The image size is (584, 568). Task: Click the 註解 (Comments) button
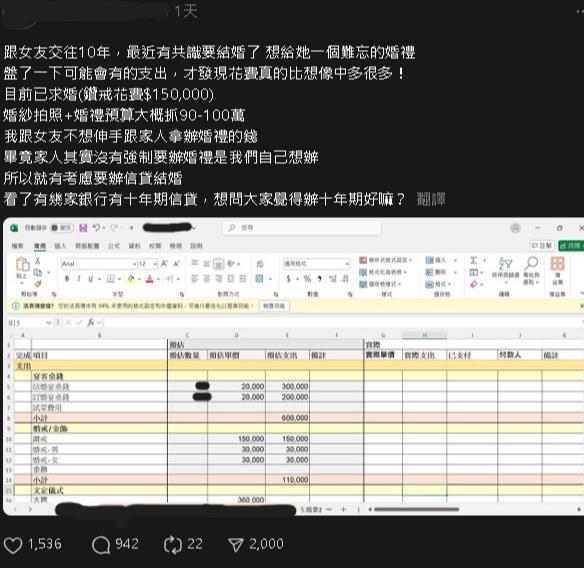(x=542, y=245)
